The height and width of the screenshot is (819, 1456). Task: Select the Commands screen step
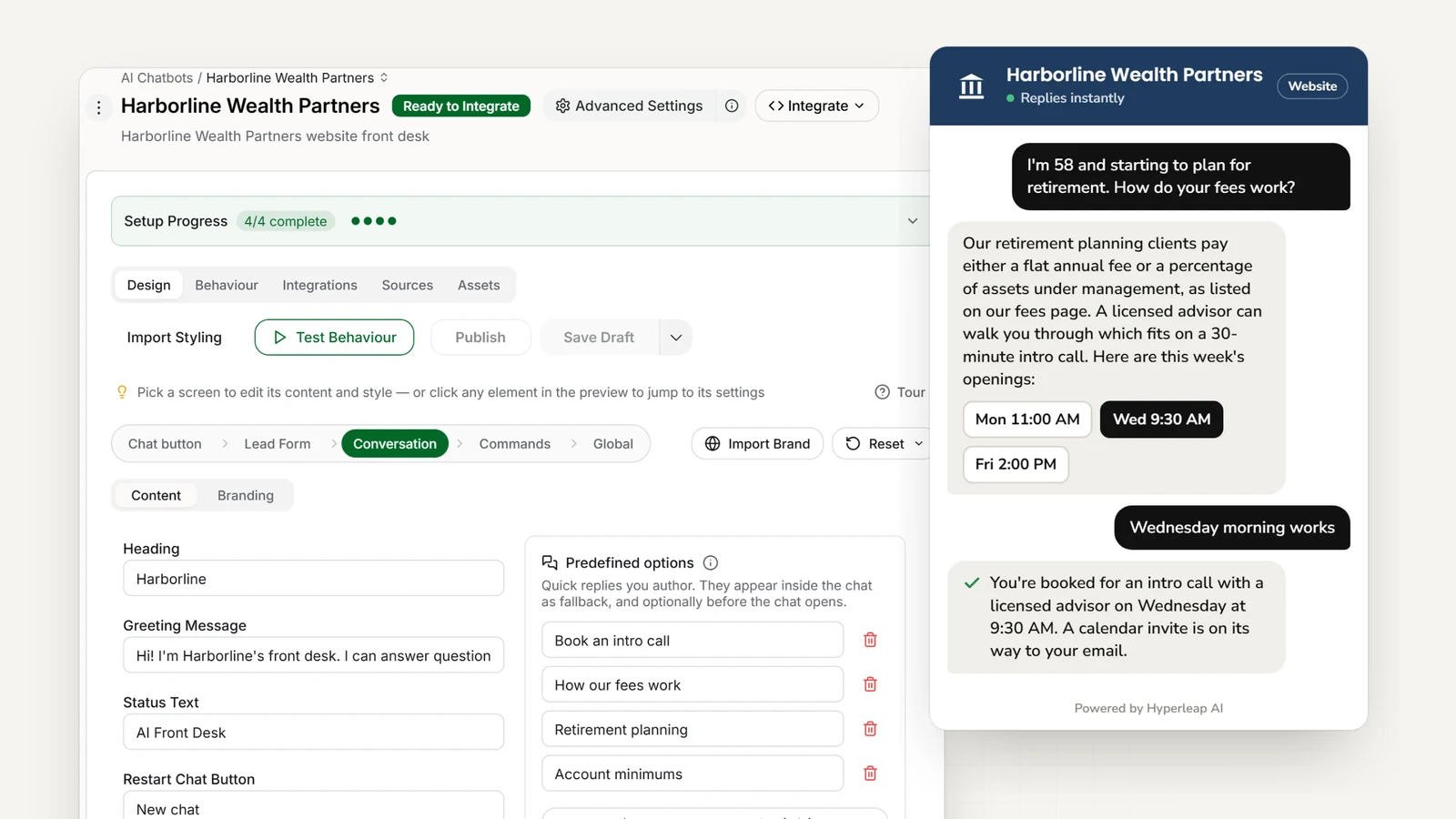click(515, 444)
